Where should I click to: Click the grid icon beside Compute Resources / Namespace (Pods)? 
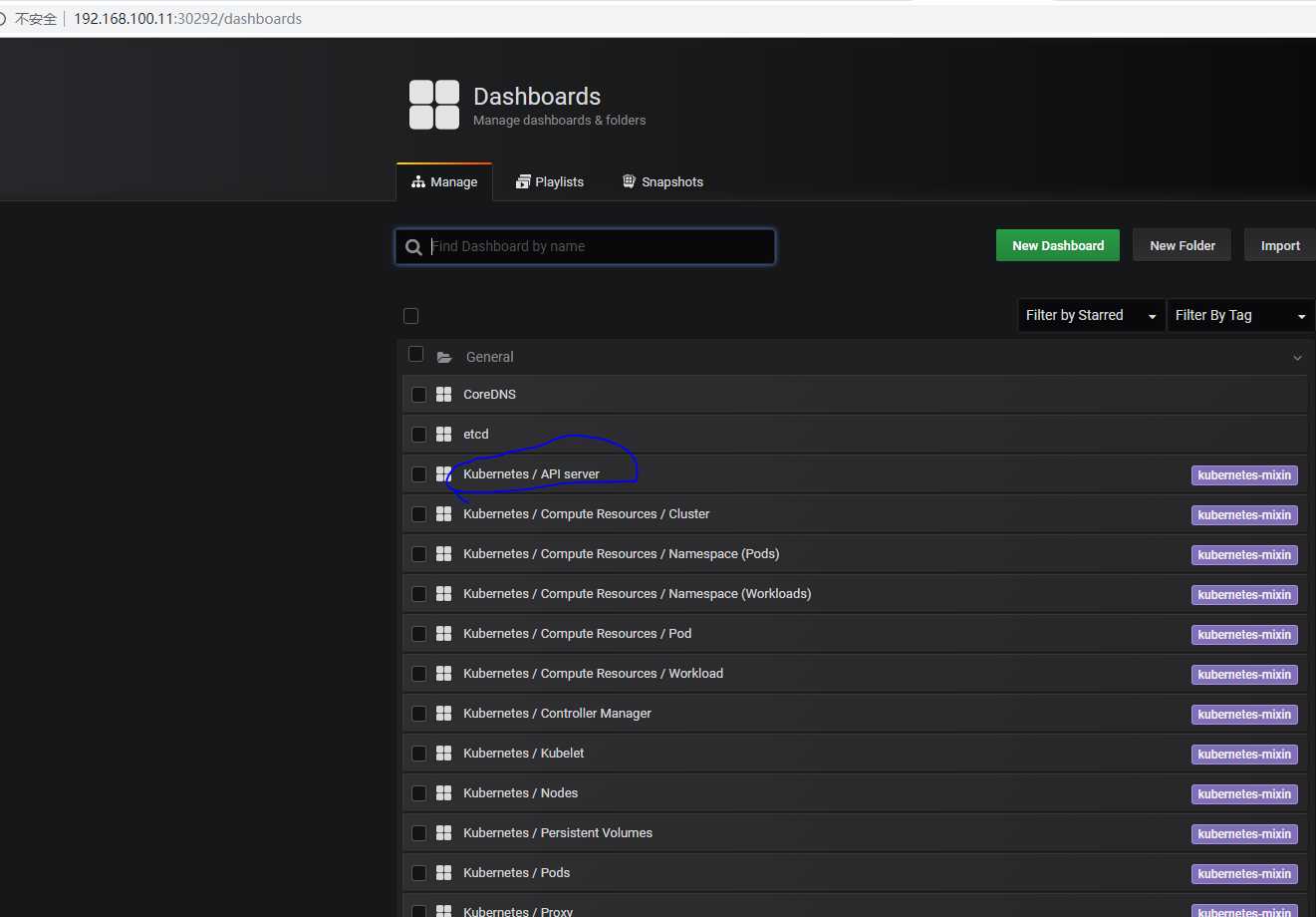coord(444,554)
